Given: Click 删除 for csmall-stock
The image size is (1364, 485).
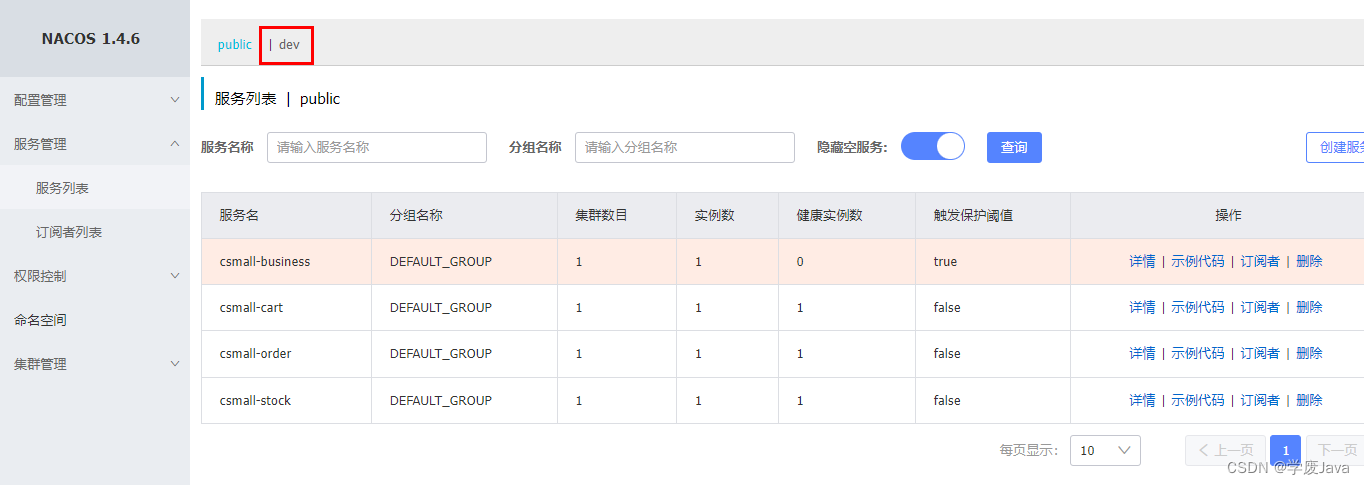Looking at the screenshot, I should coord(1309,400).
